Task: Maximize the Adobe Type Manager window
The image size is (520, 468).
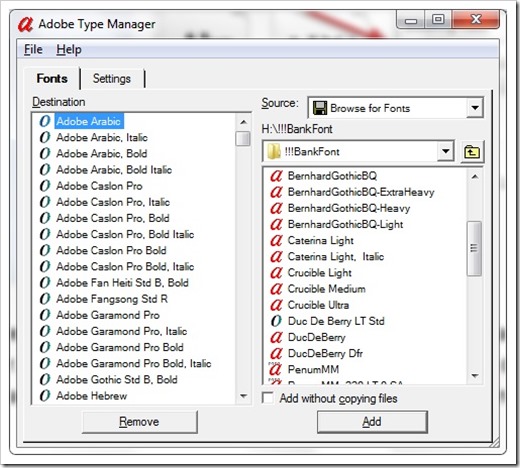Action: (x=438, y=20)
